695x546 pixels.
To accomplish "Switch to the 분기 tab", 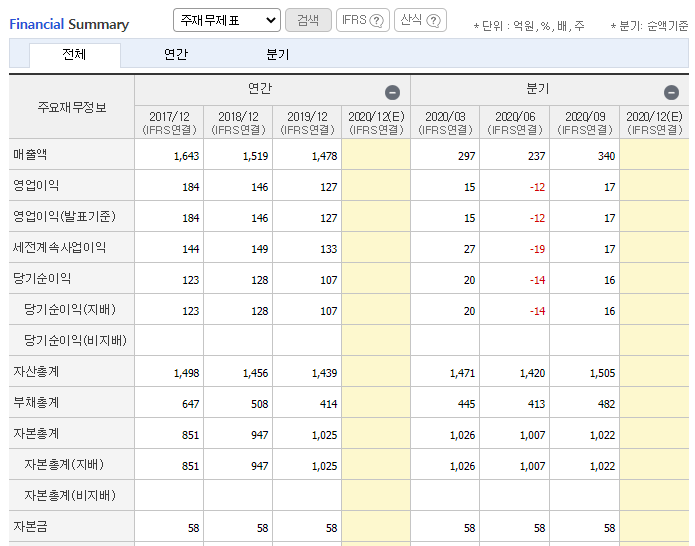I will (277, 55).
